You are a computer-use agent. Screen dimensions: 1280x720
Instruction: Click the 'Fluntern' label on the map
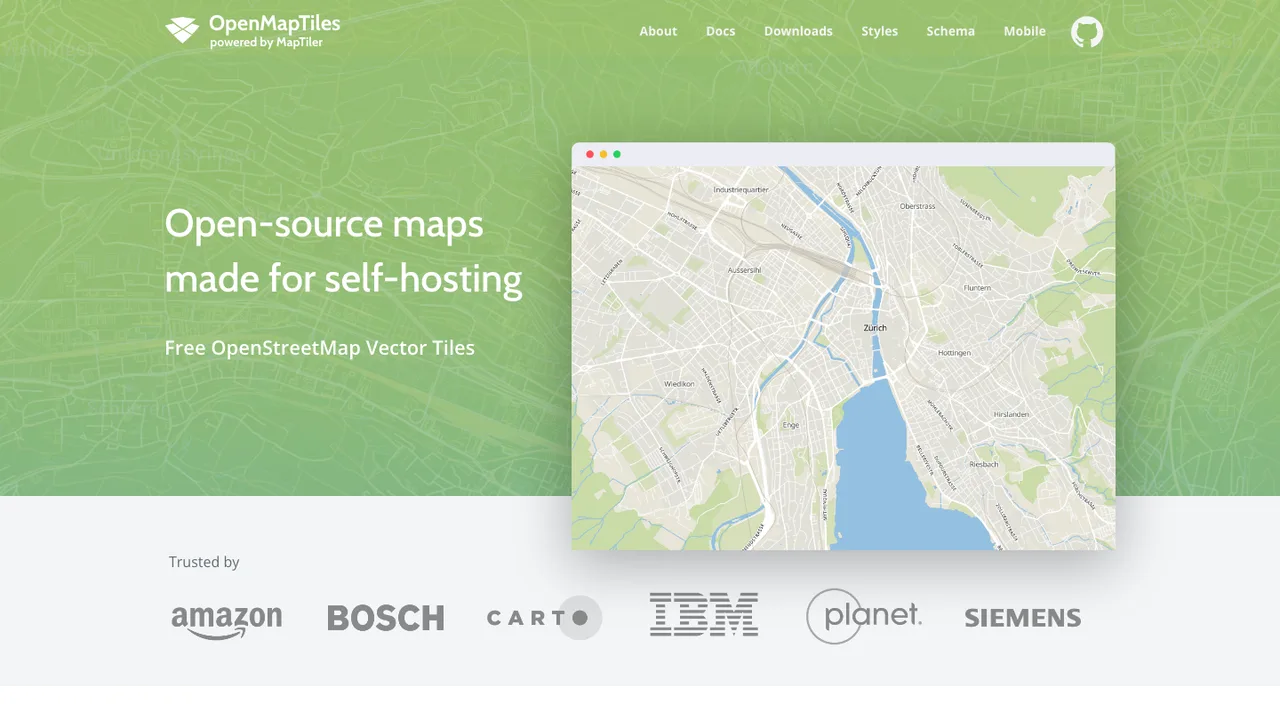[x=977, y=288]
